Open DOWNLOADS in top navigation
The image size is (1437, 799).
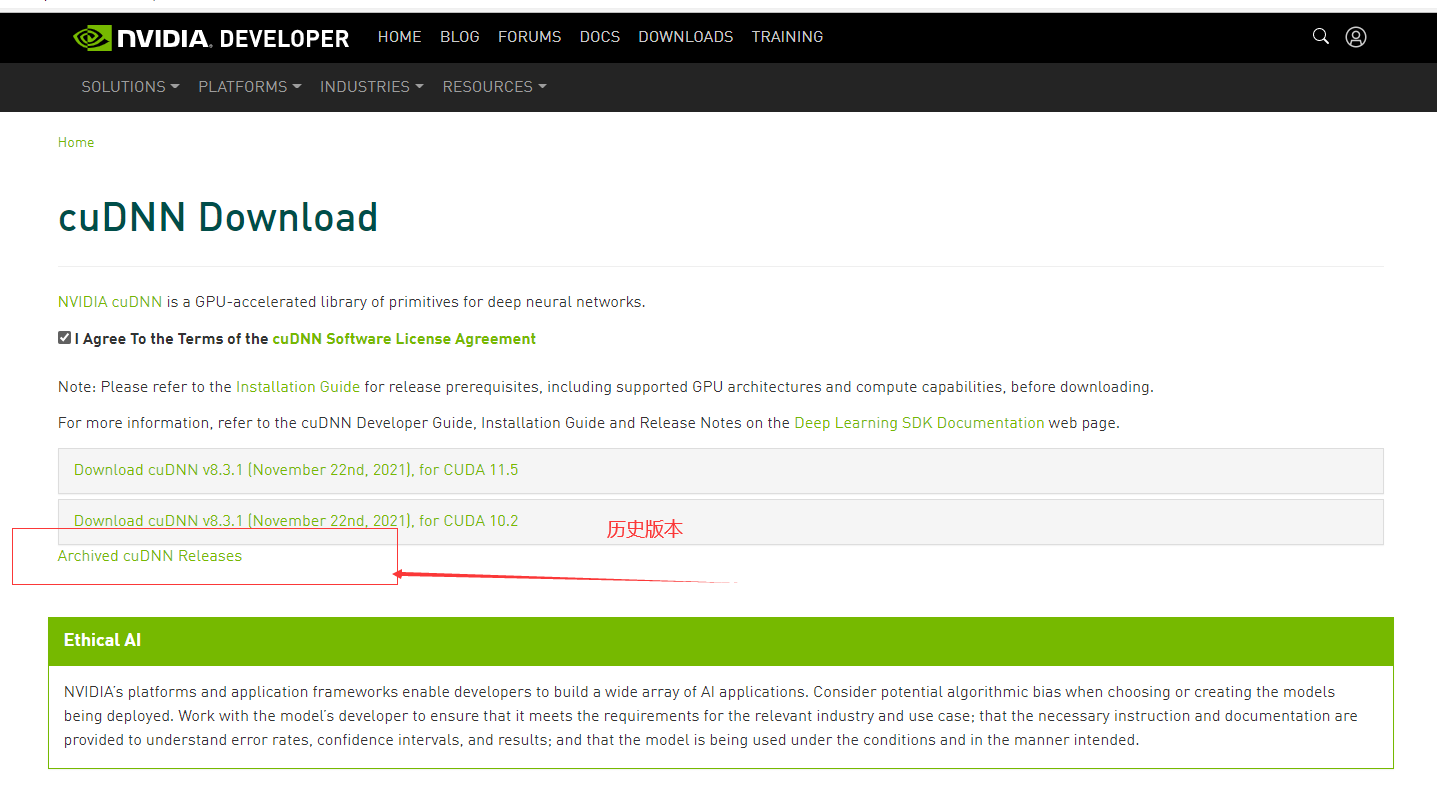[686, 37]
